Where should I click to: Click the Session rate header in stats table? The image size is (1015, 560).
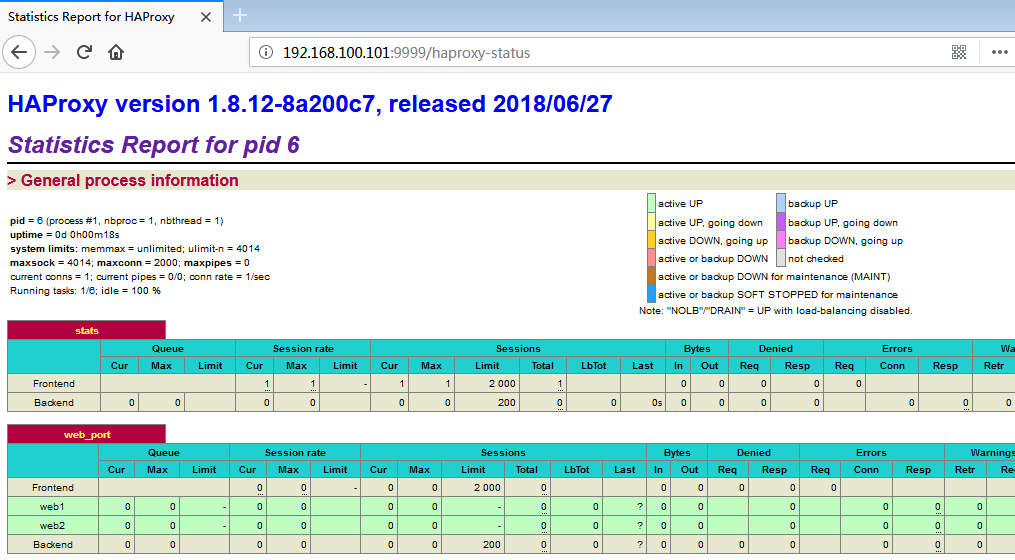303,348
